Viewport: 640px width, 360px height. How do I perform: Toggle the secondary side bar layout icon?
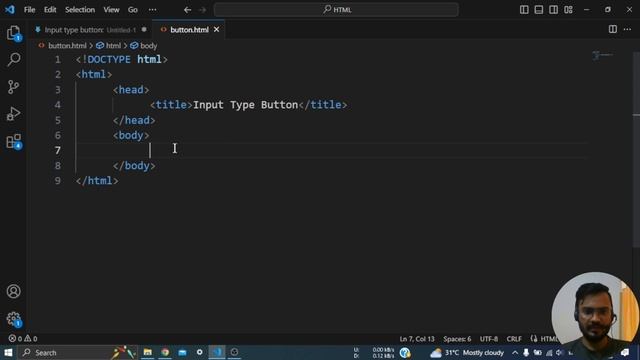(553, 10)
